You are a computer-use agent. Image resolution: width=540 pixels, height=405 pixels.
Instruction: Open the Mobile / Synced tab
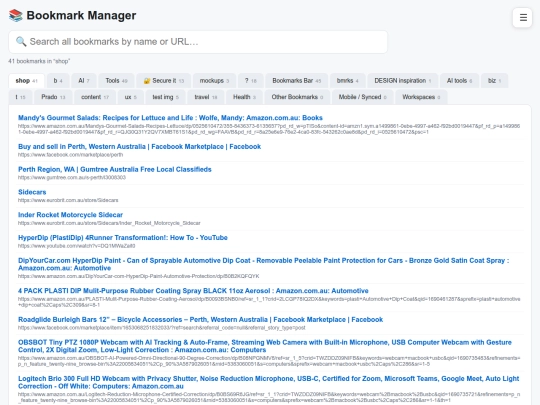coord(362,97)
